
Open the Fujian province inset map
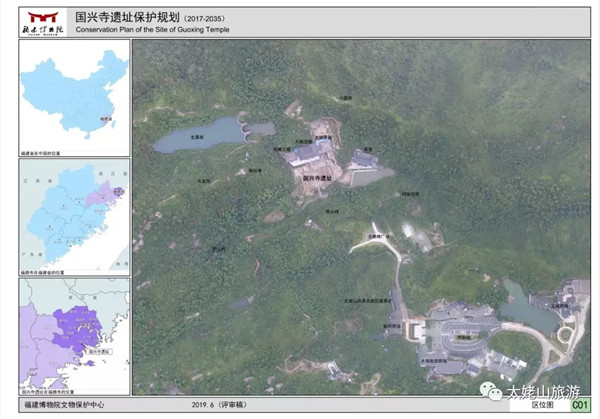tap(74, 217)
